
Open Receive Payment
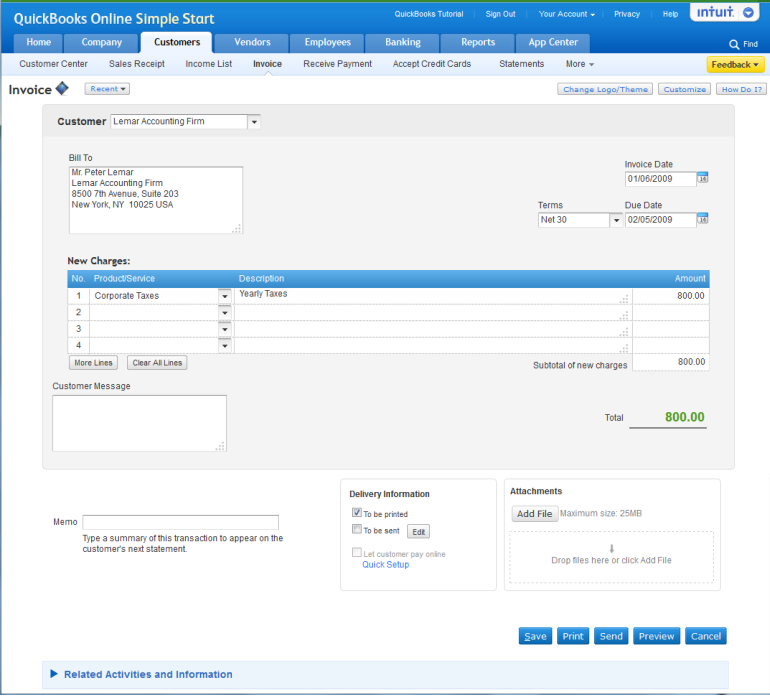tap(337, 64)
